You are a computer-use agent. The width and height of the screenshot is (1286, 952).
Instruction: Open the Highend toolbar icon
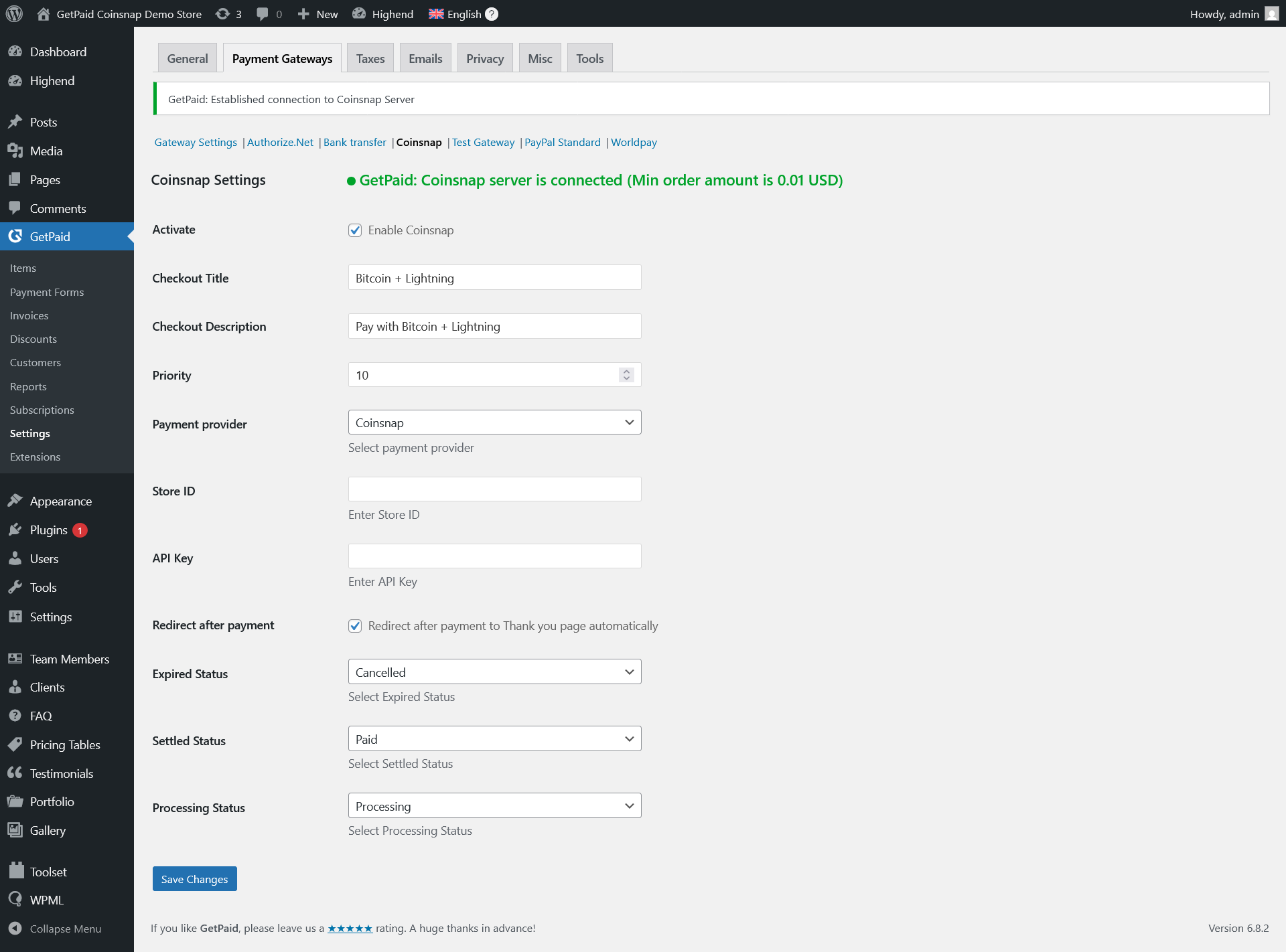pos(359,13)
